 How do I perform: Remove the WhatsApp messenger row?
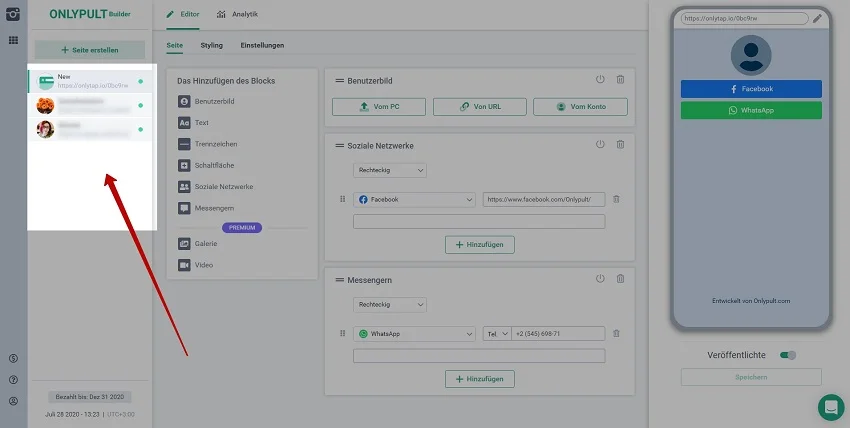coord(616,333)
